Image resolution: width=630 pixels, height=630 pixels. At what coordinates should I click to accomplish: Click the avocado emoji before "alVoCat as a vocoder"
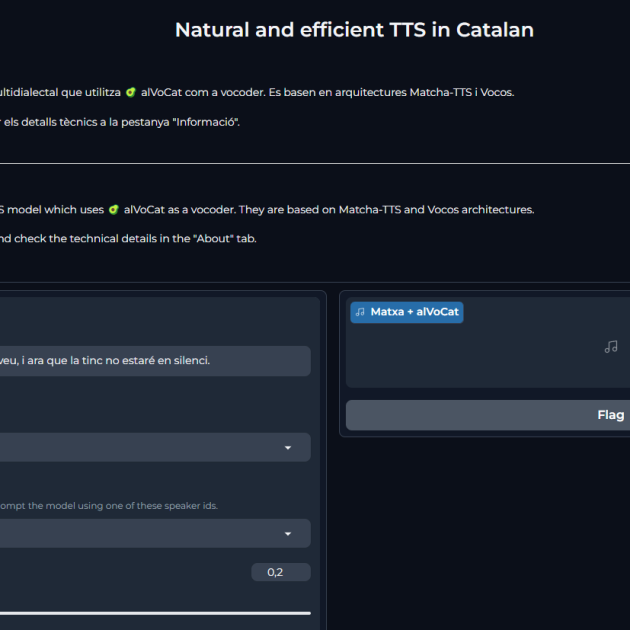(x=114, y=210)
